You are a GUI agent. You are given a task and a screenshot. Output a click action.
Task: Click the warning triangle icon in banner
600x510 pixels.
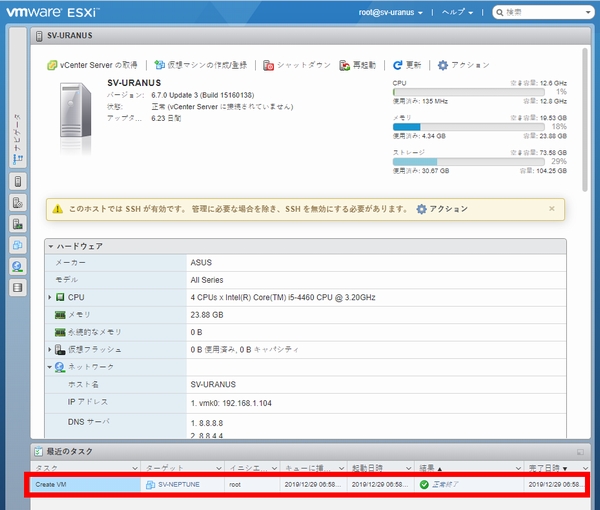pos(57,209)
